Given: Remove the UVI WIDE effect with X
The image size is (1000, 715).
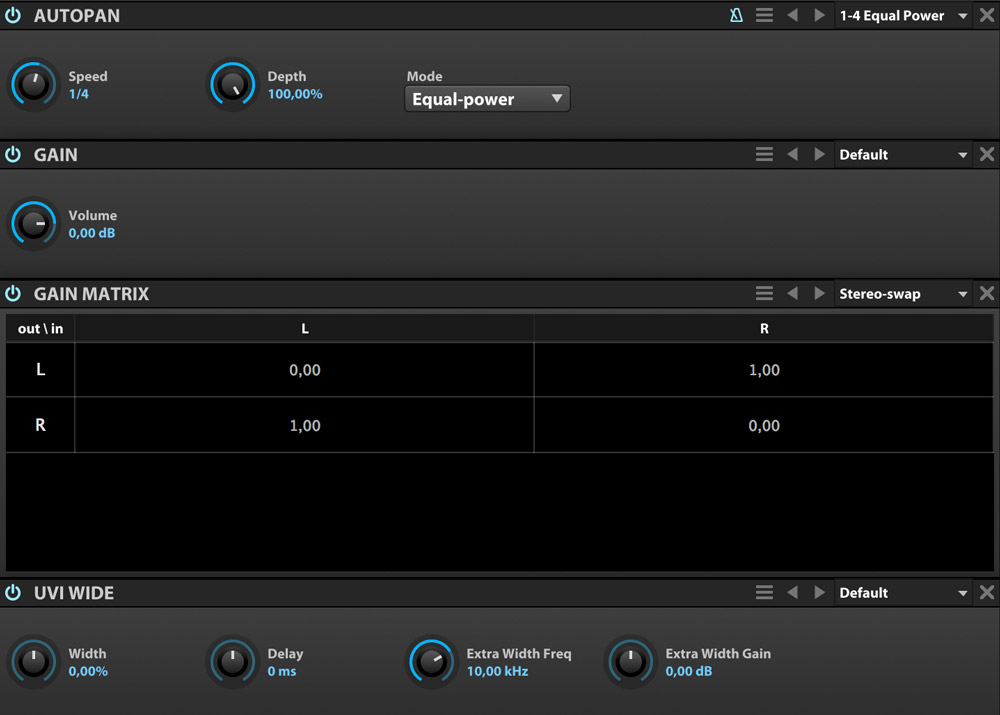Looking at the screenshot, I should point(987,593).
